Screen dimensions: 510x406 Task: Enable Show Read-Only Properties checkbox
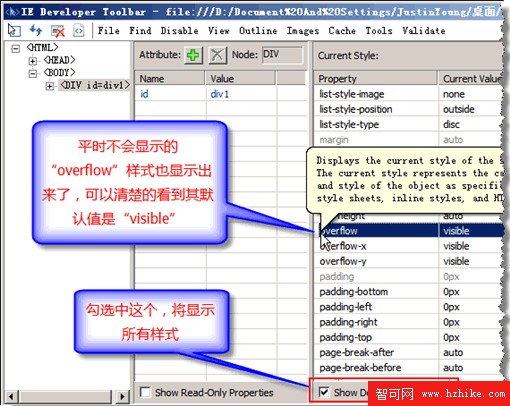click(x=145, y=392)
